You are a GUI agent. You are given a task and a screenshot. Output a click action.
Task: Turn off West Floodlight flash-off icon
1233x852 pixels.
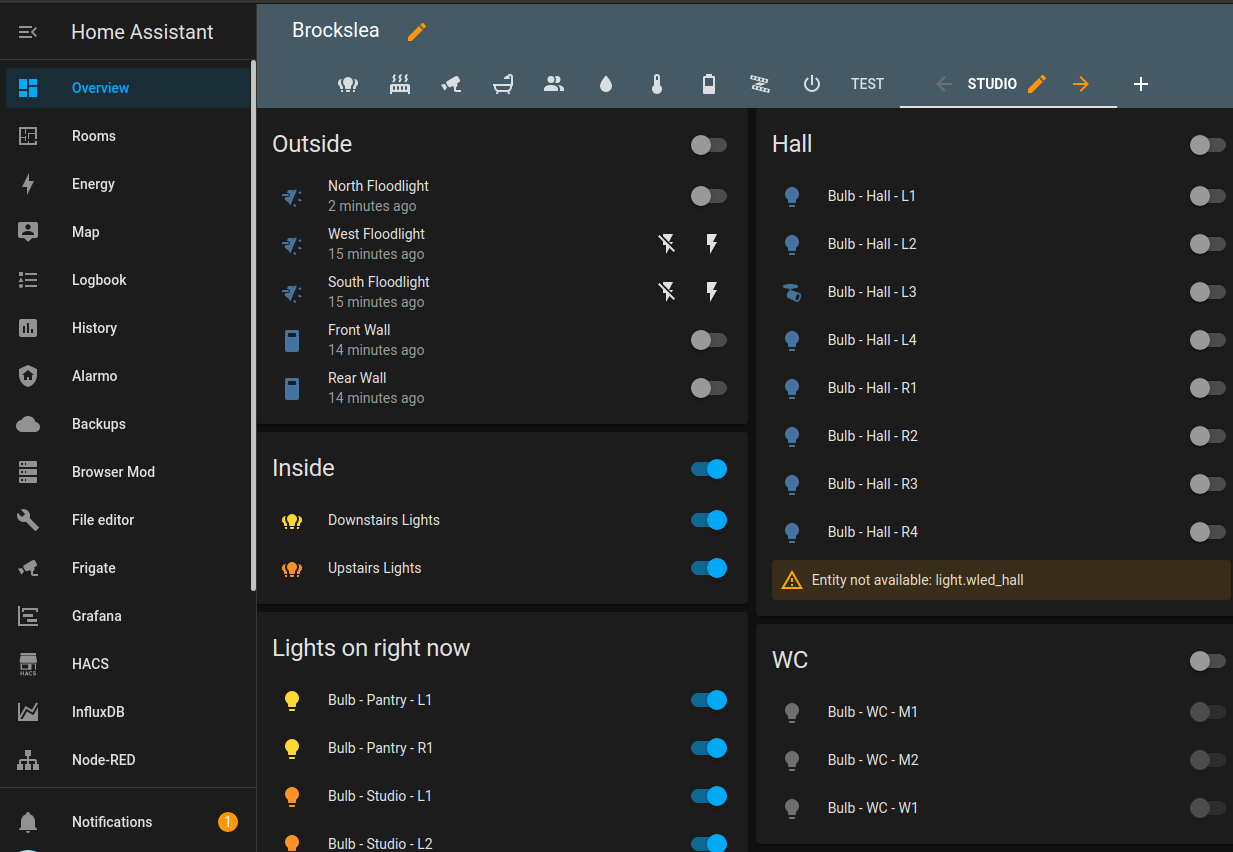(667, 243)
